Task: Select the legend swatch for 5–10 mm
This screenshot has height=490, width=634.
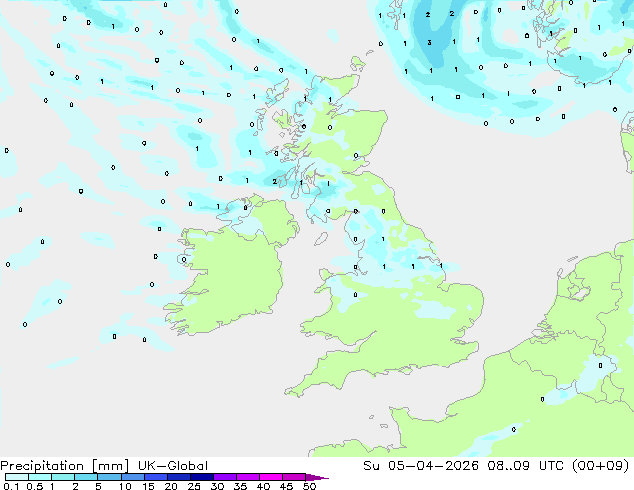Action: (109, 477)
